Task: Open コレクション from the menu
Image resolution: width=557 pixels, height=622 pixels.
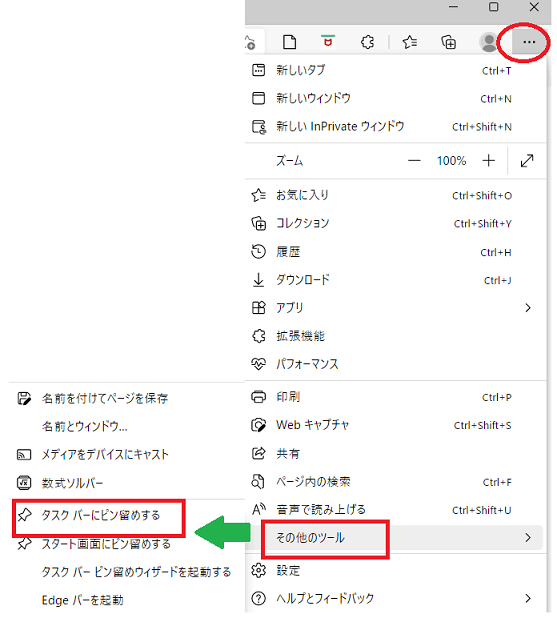Action: pyautogui.click(x=395, y=223)
